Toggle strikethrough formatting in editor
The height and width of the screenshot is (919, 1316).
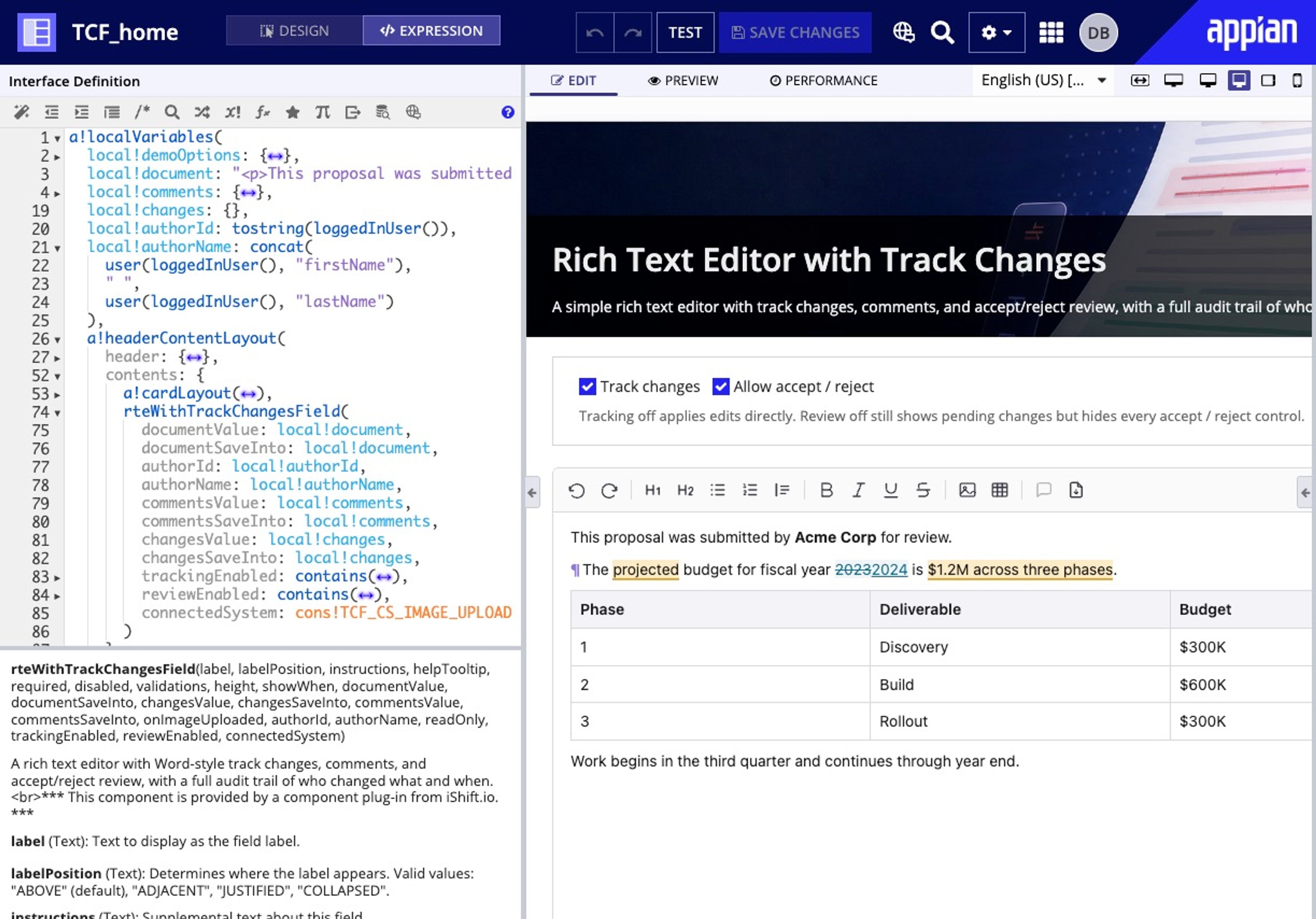pyautogui.click(x=923, y=490)
